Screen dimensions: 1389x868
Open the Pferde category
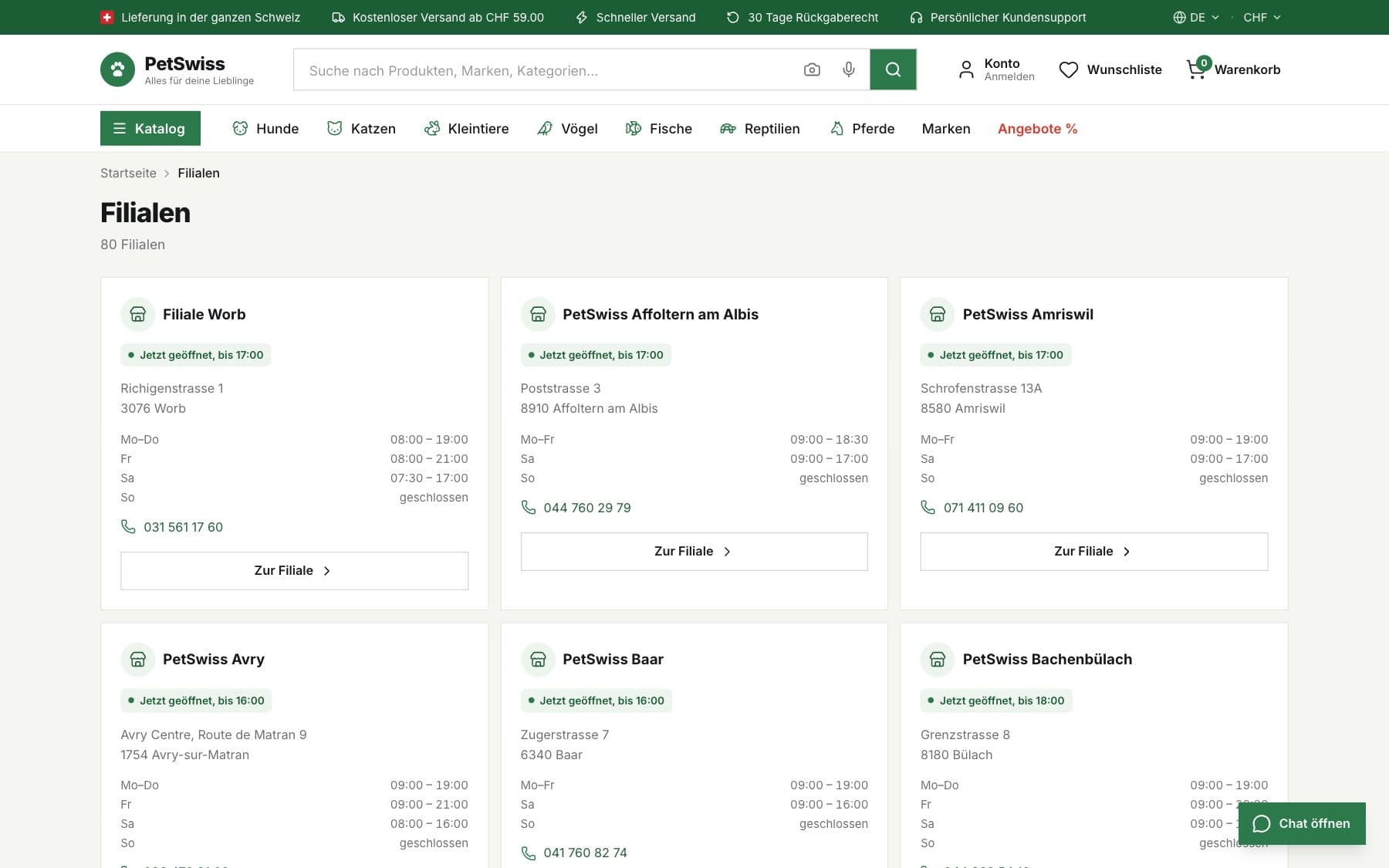pyautogui.click(x=862, y=129)
